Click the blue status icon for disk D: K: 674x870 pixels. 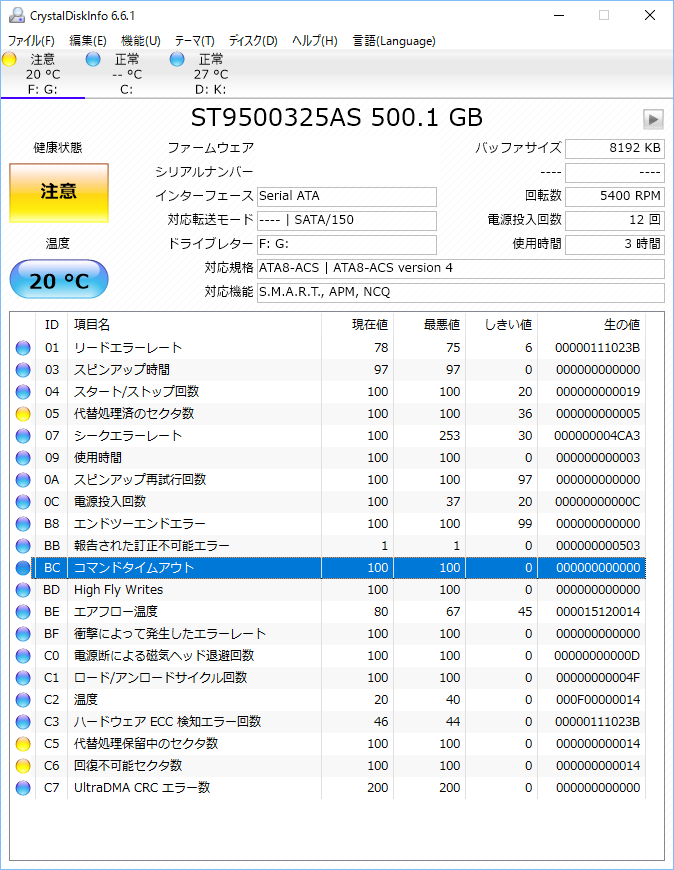point(177,59)
